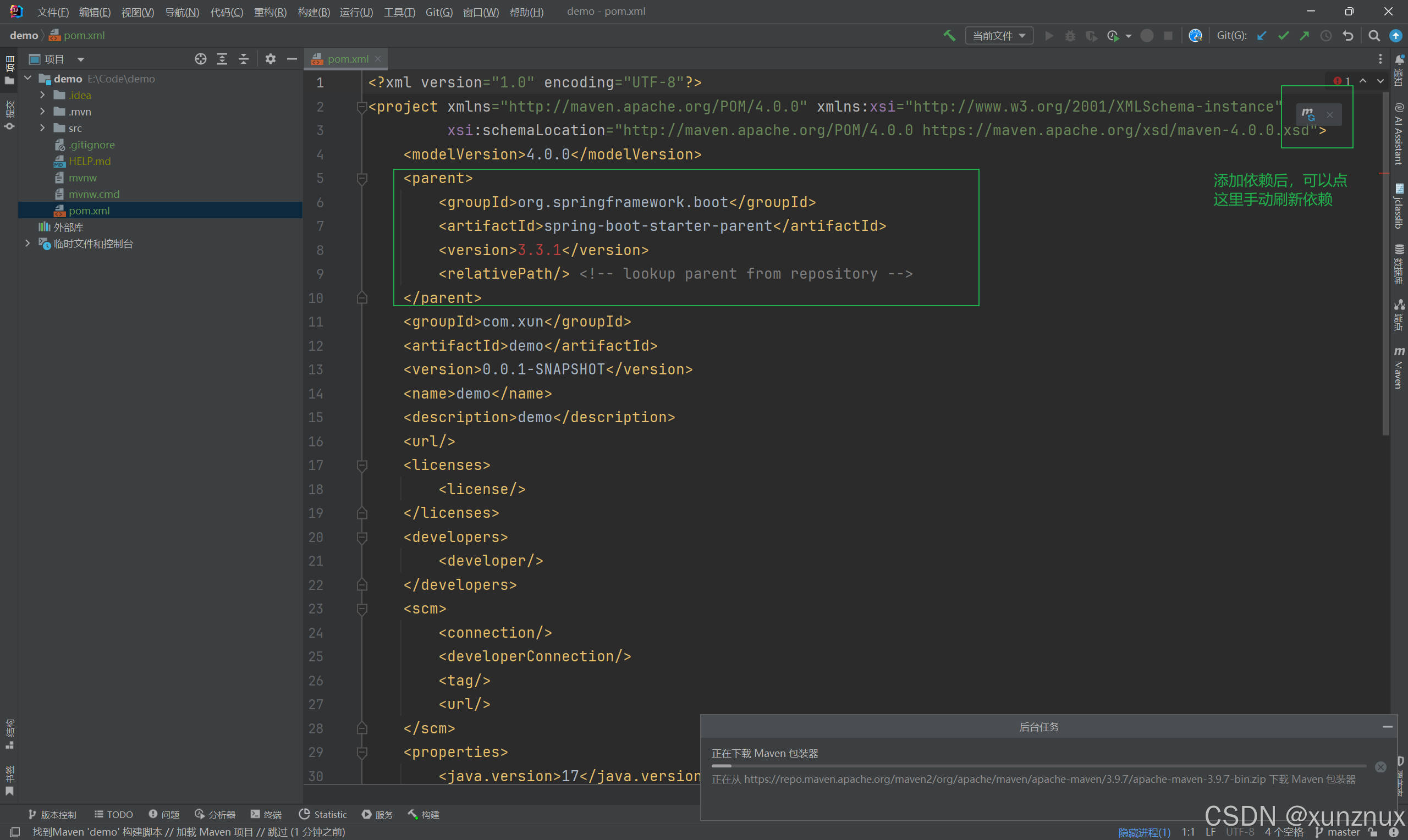Click the blue IDE update arrow icon
Screen dimensions: 1408x840
tap(1395, 36)
